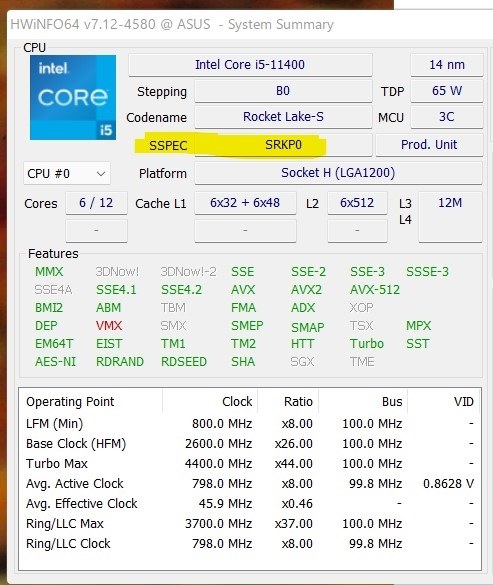
Task: Click the RDRAND feature label
Action: 120,362
